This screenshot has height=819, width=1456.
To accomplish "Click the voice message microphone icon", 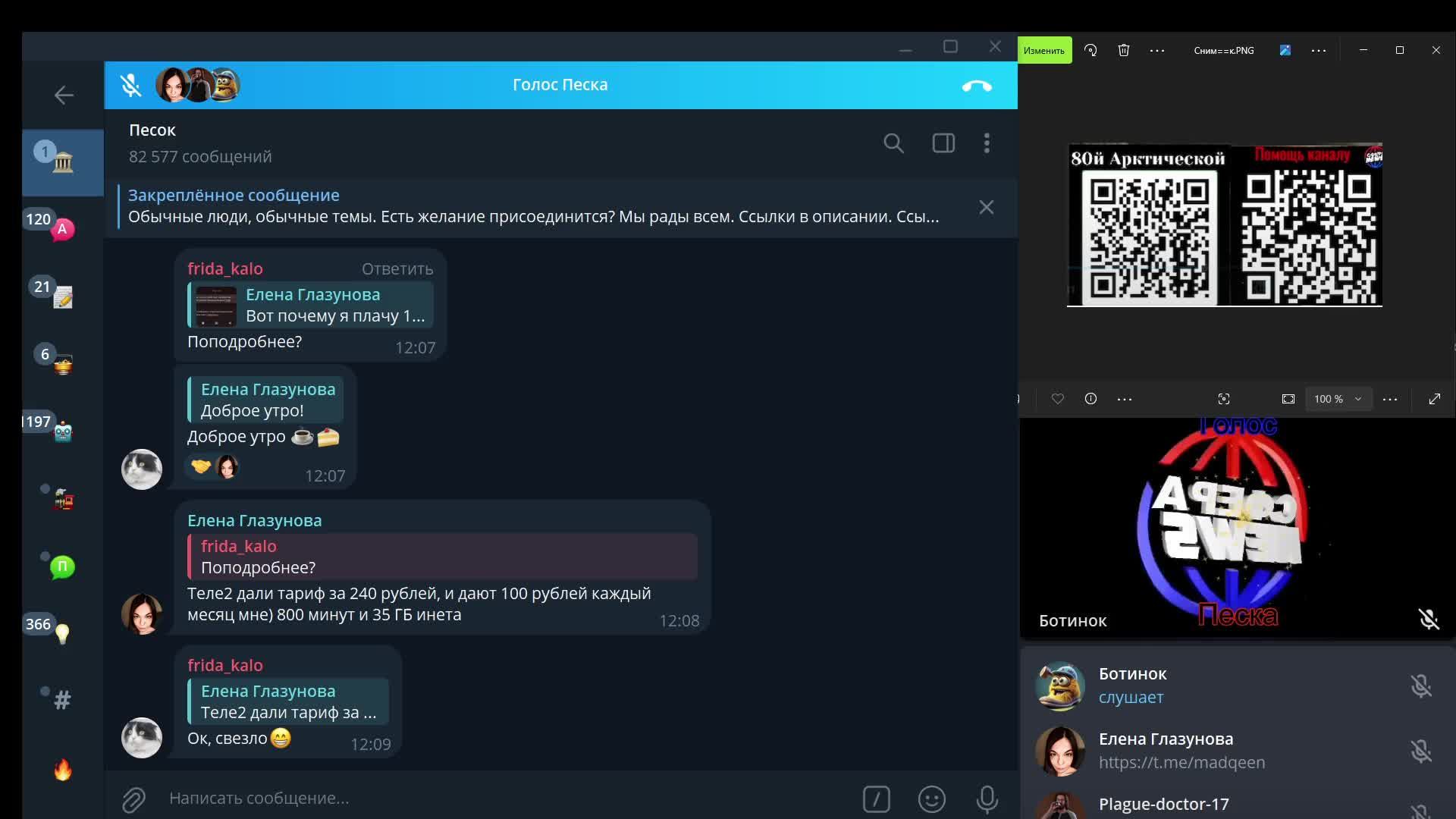I will pos(987,799).
